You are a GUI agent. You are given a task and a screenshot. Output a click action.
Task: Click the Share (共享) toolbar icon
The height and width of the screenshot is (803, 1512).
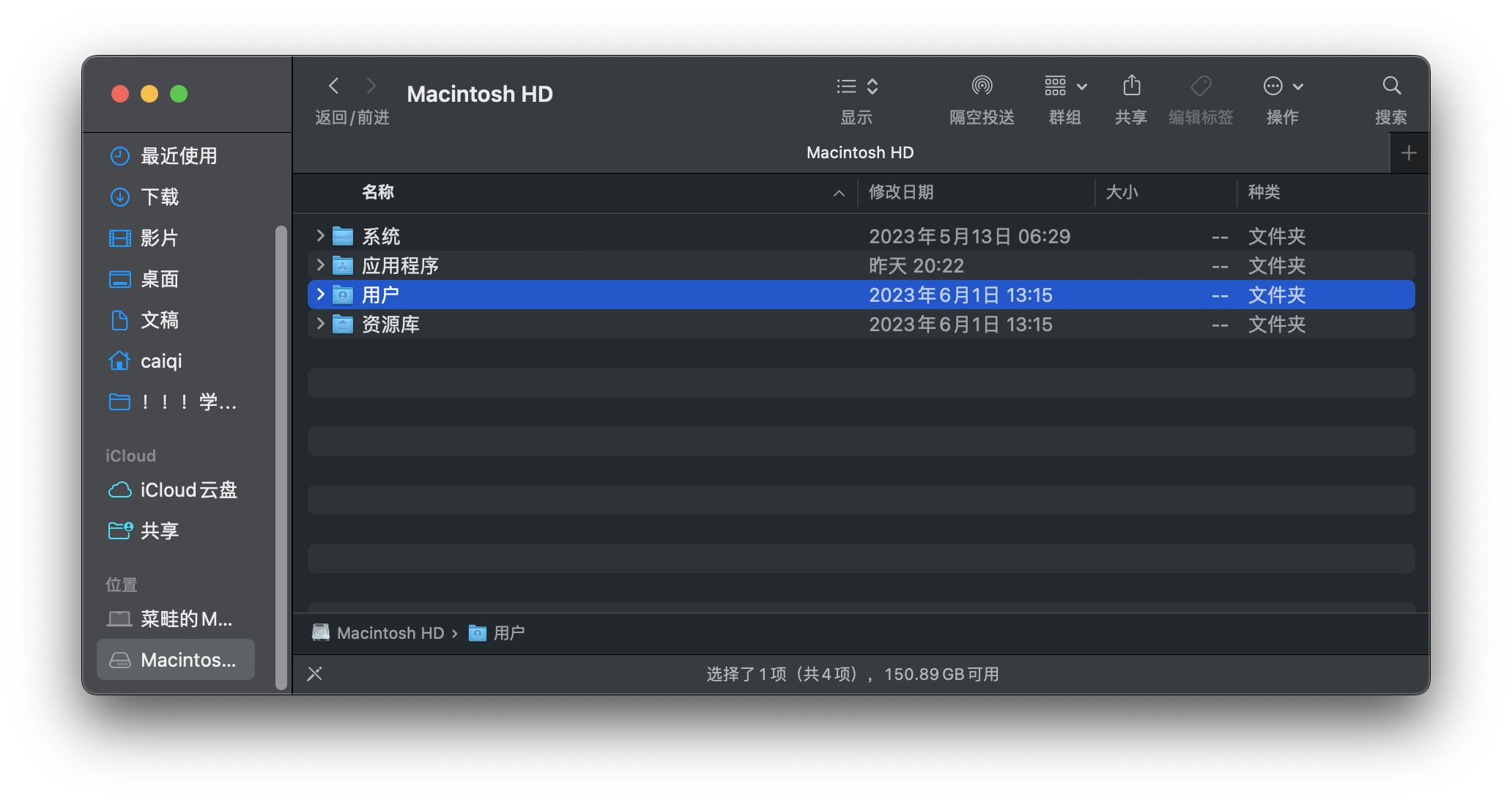(1131, 86)
